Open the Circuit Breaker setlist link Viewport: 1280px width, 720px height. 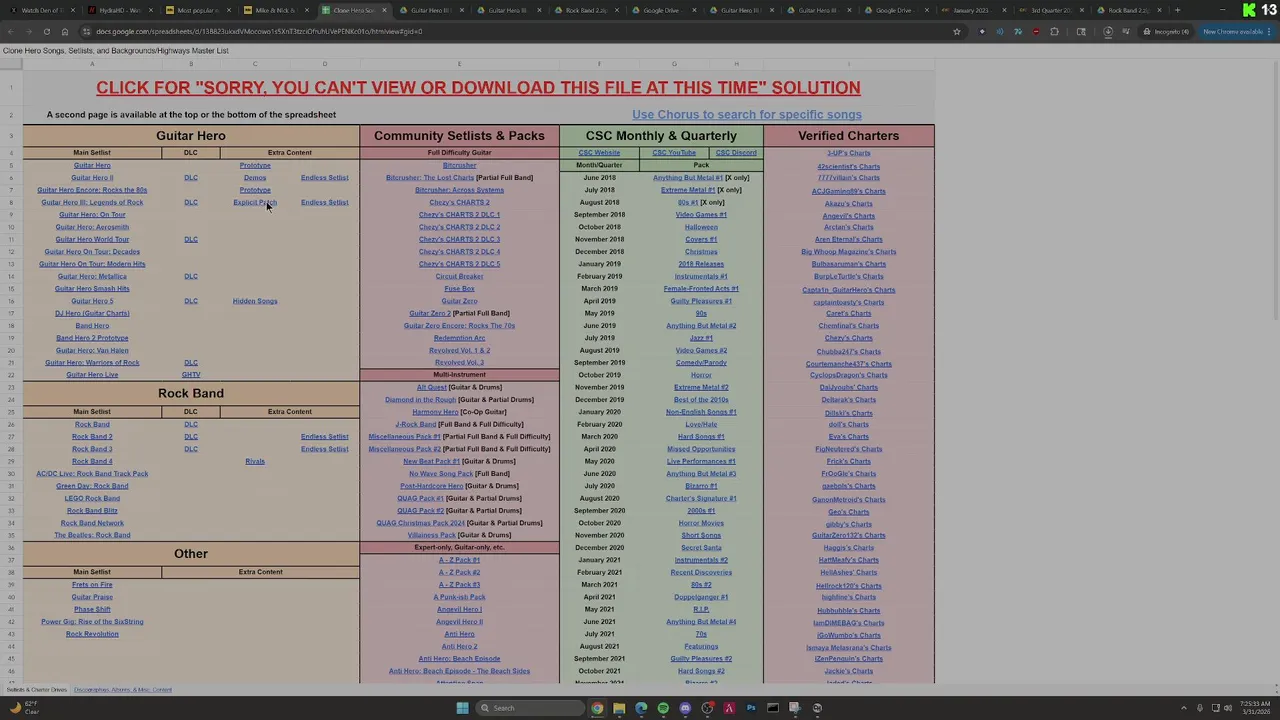[x=460, y=276]
